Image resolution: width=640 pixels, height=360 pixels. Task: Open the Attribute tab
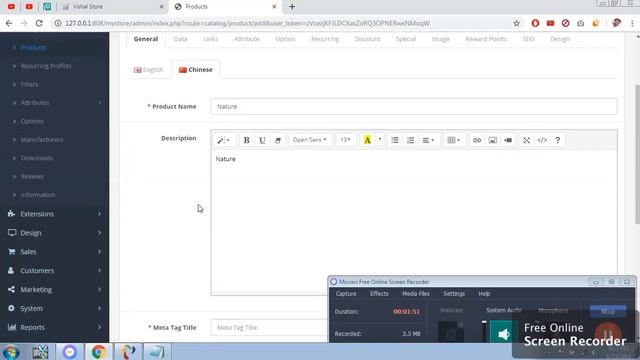click(x=247, y=39)
